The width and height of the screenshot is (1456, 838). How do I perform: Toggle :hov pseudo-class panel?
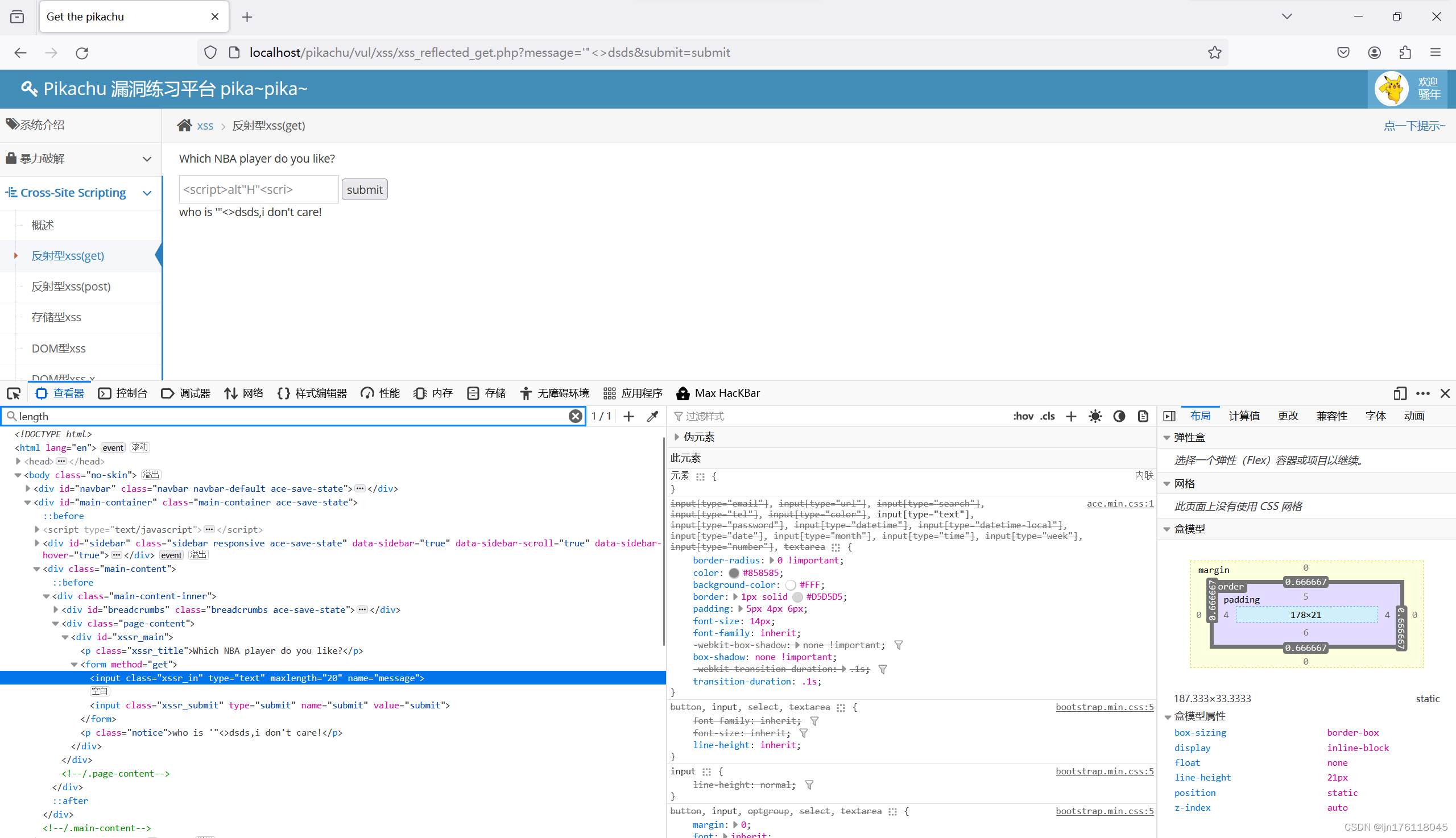pos(1023,416)
